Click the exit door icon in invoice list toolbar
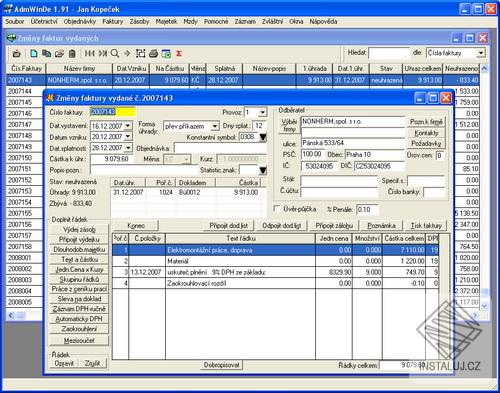 pos(17,53)
